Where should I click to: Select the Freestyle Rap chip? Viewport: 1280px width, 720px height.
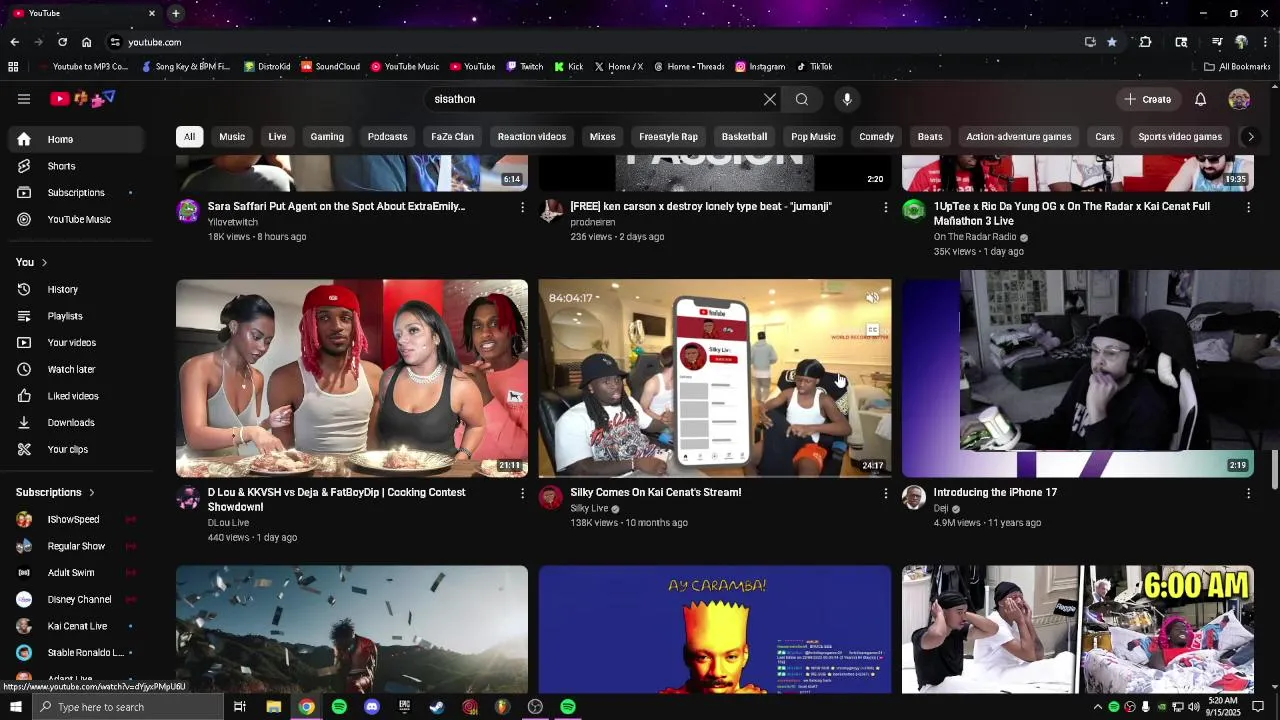point(669,136)
